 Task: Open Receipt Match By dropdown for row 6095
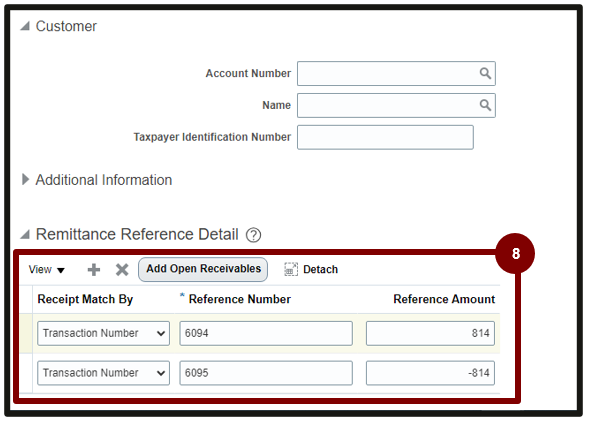[103, 373]
